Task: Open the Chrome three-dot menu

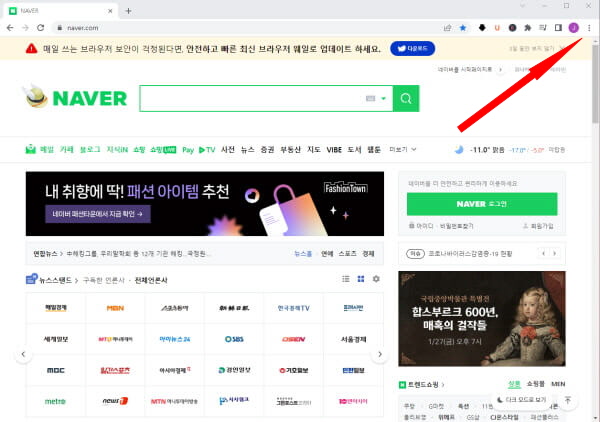Action: [x=589, y=28]
